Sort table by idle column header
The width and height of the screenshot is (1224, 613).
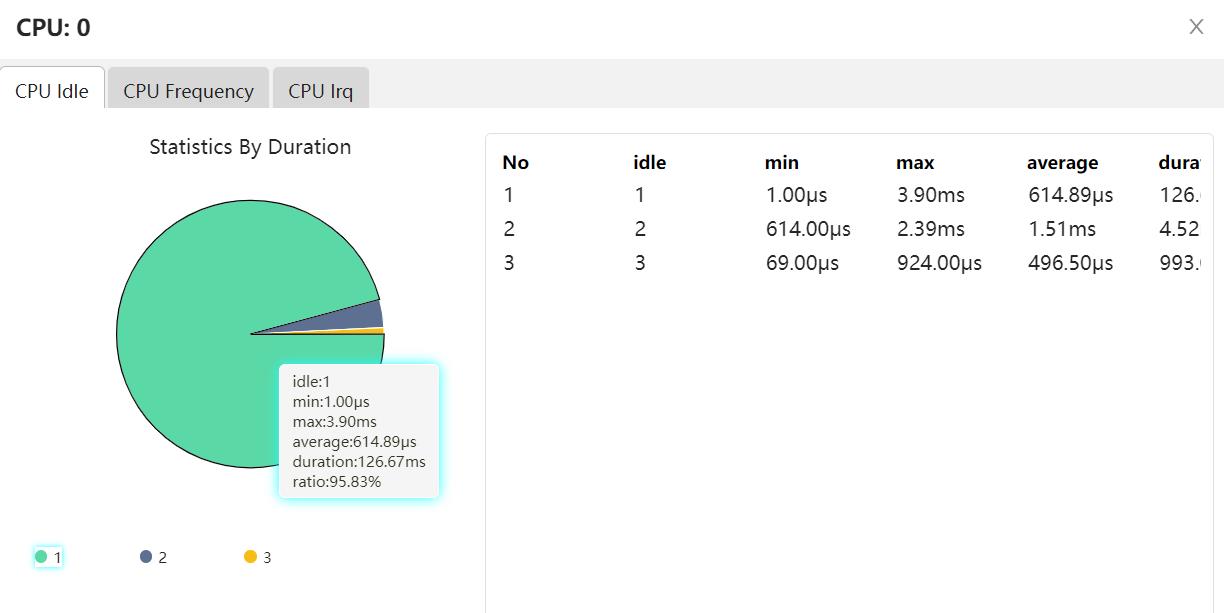click(649, 163)
